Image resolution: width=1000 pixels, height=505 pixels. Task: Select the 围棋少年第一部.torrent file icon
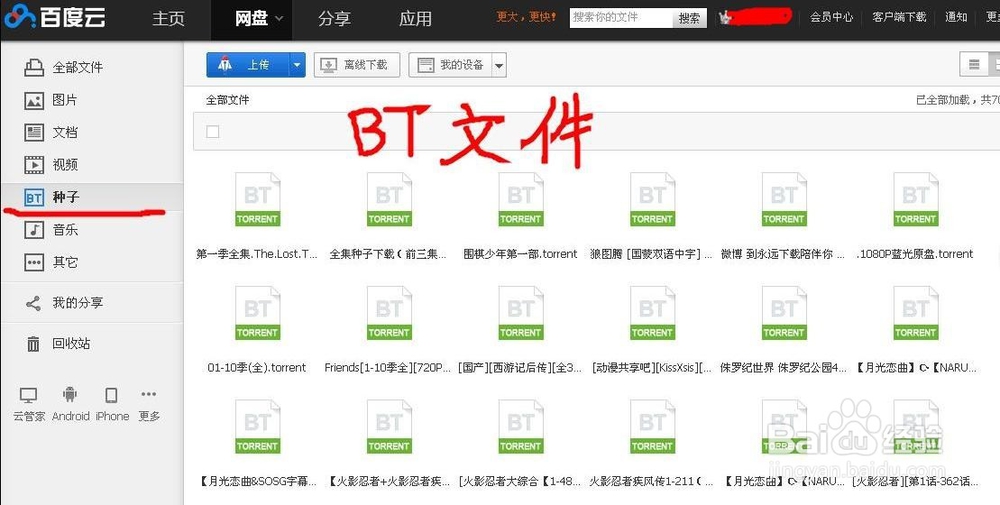coord(520,200)
